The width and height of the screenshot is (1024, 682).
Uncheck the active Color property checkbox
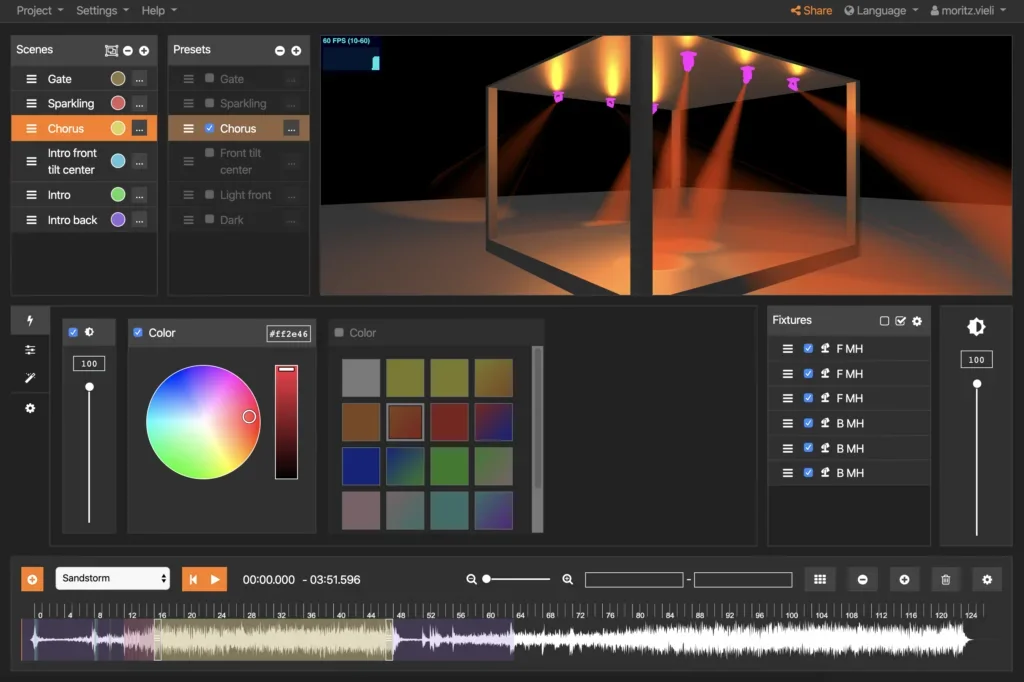pos(138,333)
